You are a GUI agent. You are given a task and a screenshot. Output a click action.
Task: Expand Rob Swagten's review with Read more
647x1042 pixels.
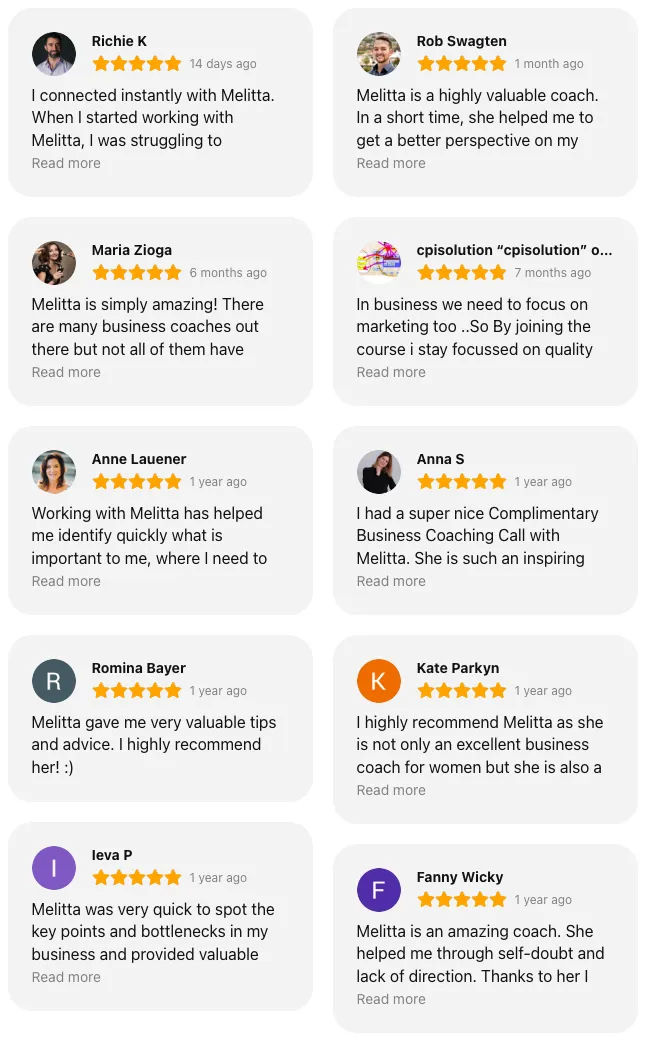pyautogui.click(x=391, y=163)
